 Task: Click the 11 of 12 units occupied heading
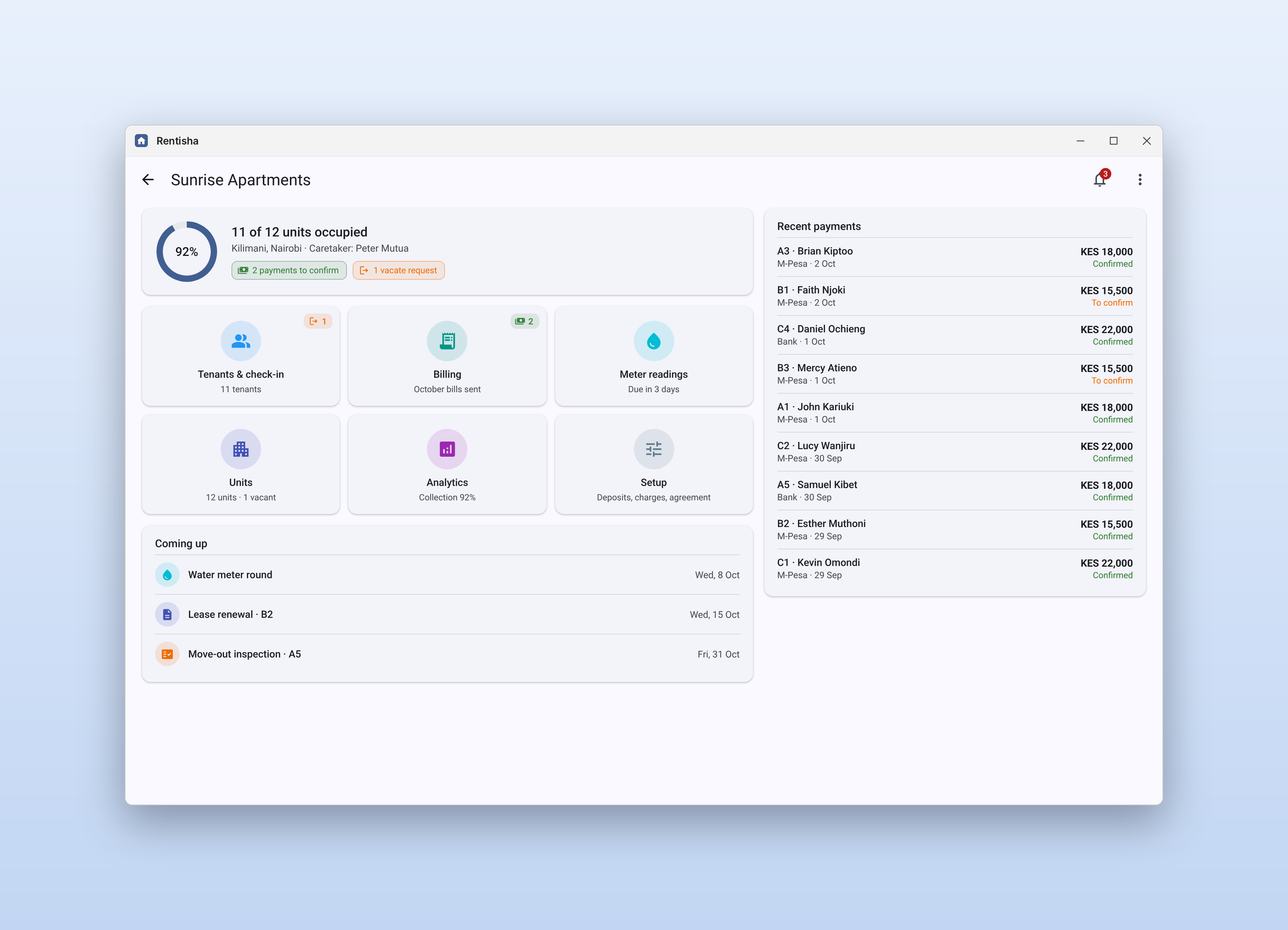point(299,232)
